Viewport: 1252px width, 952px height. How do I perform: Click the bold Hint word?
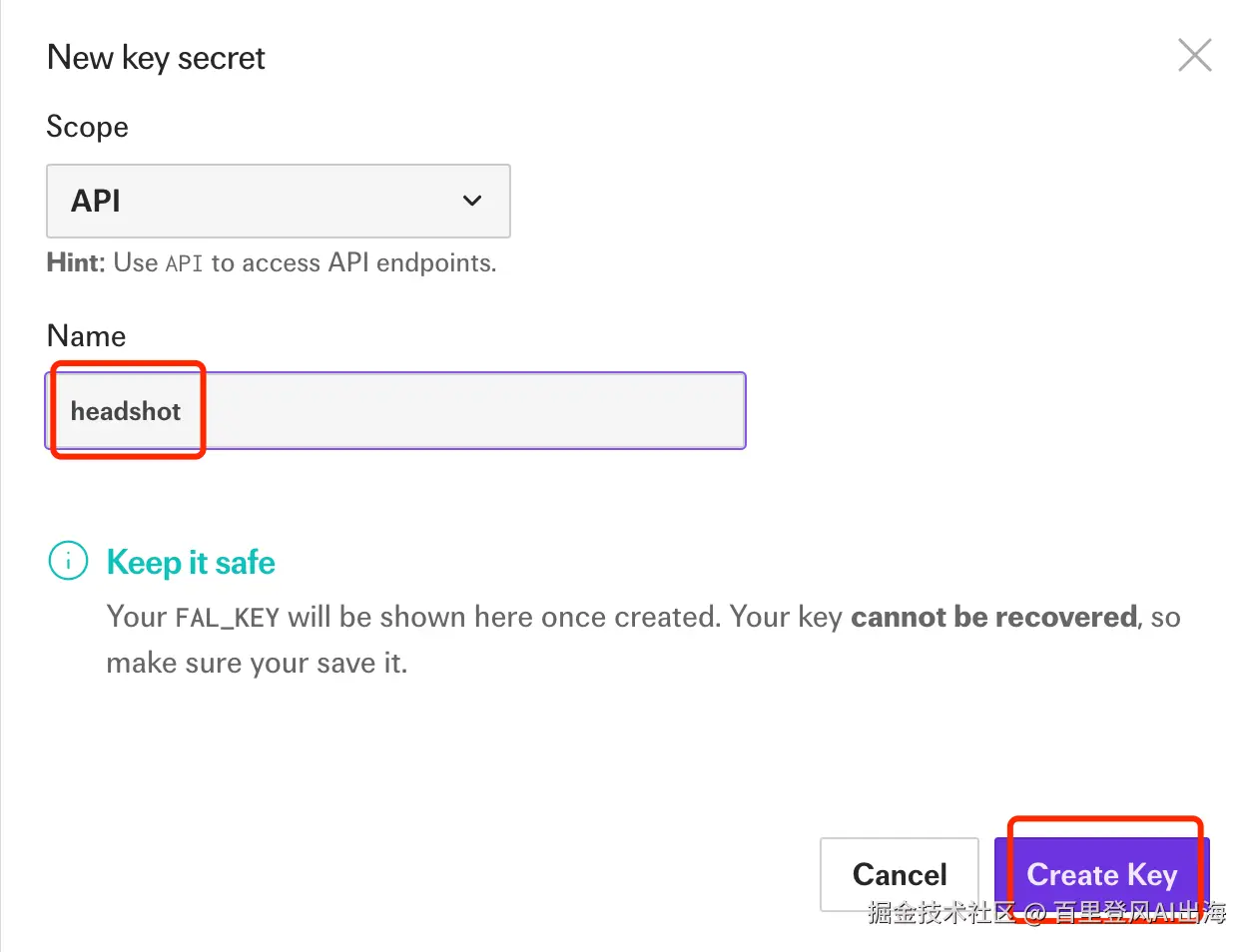point(75,262)
